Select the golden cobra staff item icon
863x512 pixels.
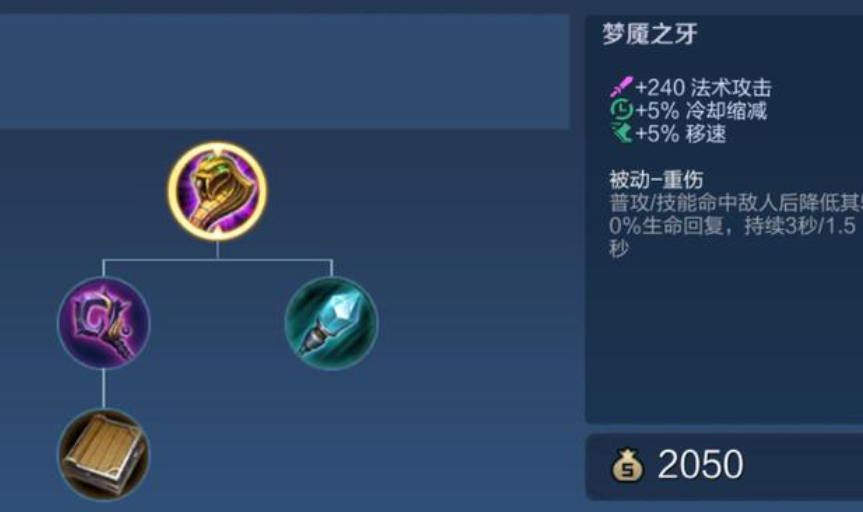[x=217, y=191]
